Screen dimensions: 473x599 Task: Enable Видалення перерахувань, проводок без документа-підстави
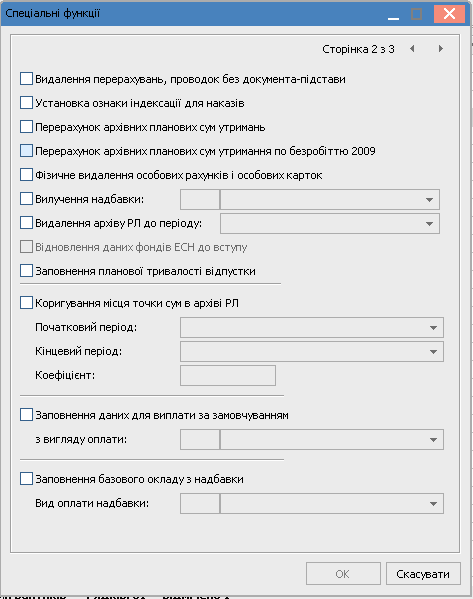click(26, 79)
